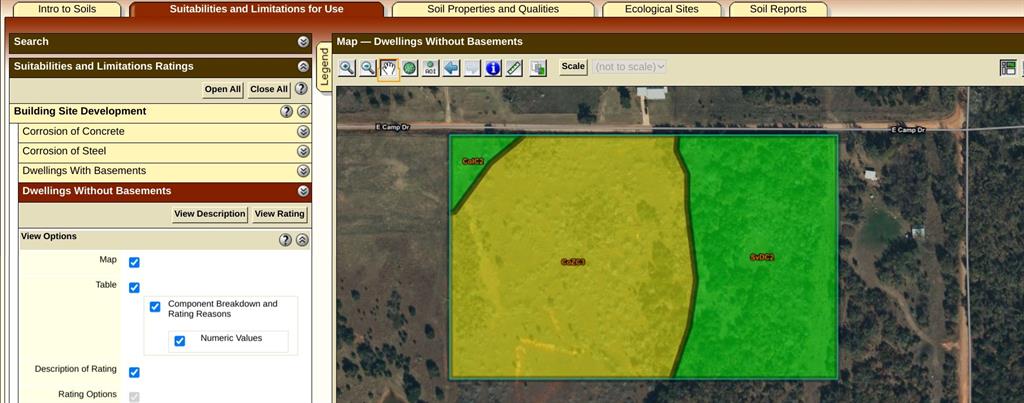Click the View Rating button
Image resolution: width=1024 pixels, height=403 pixels.
[280, 214]
